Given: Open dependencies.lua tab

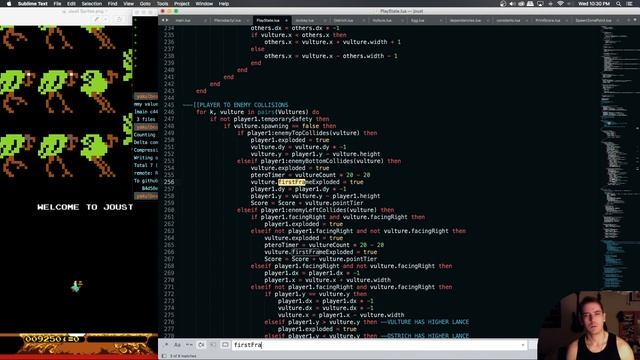Looking at the screenshot, I should pyautogui.click(x=465, y=20).
